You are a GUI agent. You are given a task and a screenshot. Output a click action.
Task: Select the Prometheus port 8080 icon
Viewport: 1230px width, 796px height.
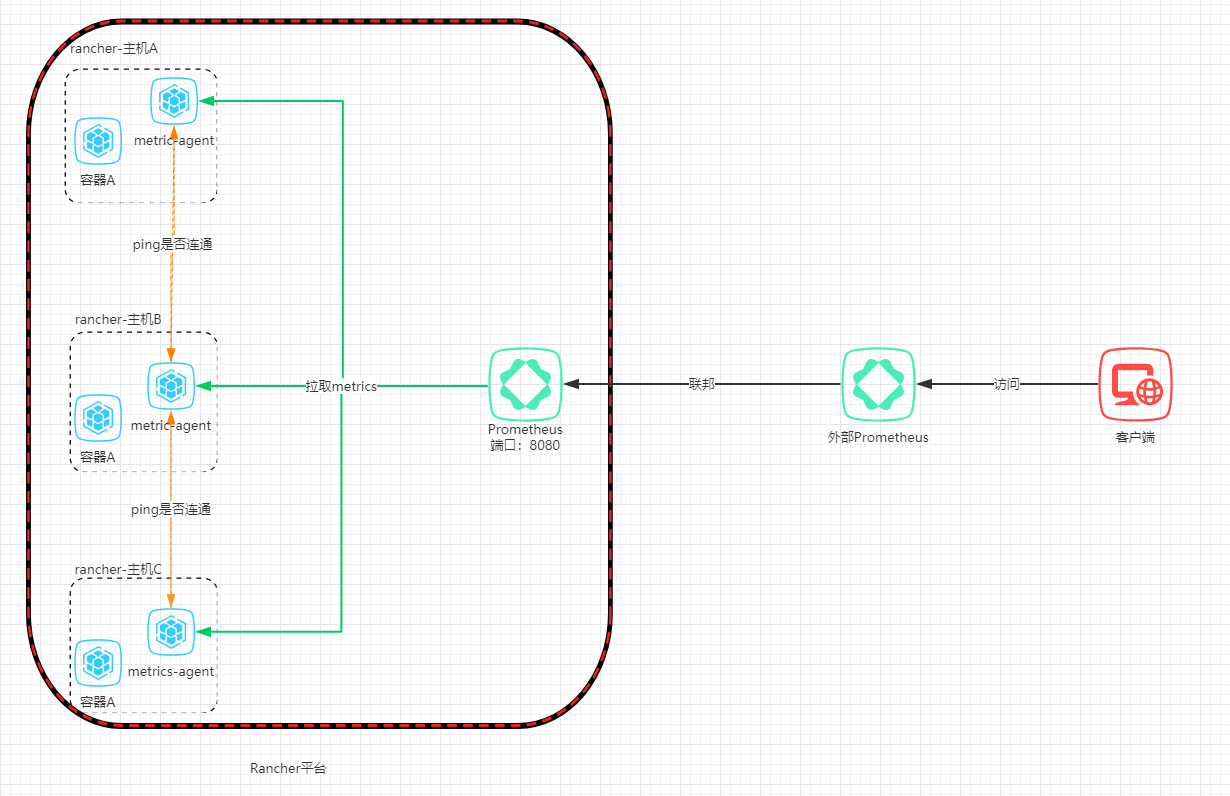(525, 384)
